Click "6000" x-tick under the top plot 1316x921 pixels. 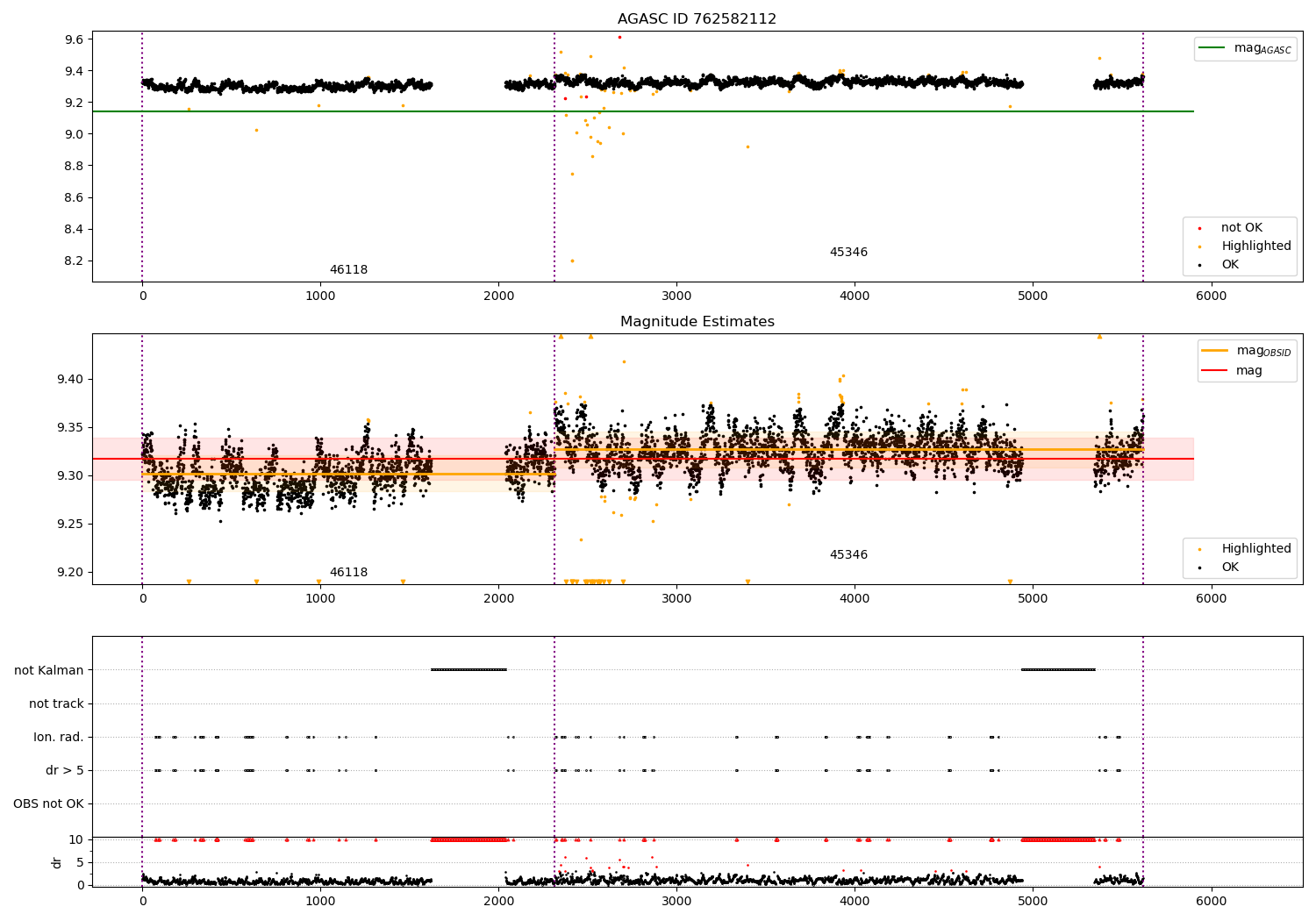(1211, 296)
